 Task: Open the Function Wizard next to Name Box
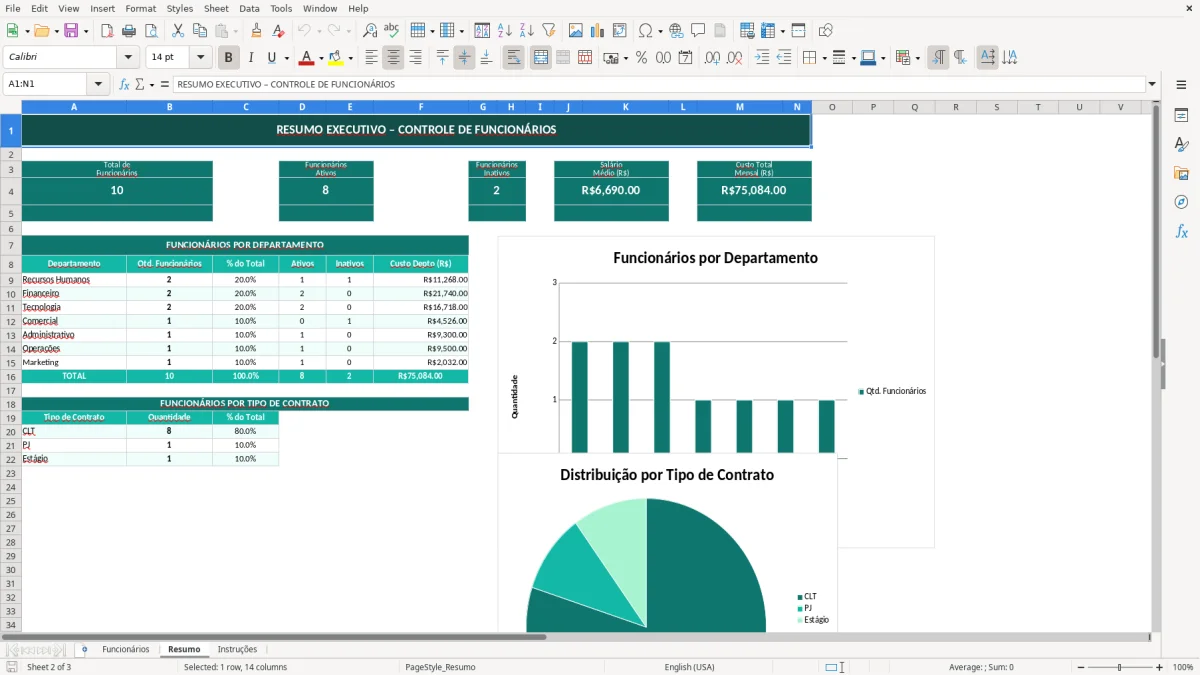tap(124, 84)
